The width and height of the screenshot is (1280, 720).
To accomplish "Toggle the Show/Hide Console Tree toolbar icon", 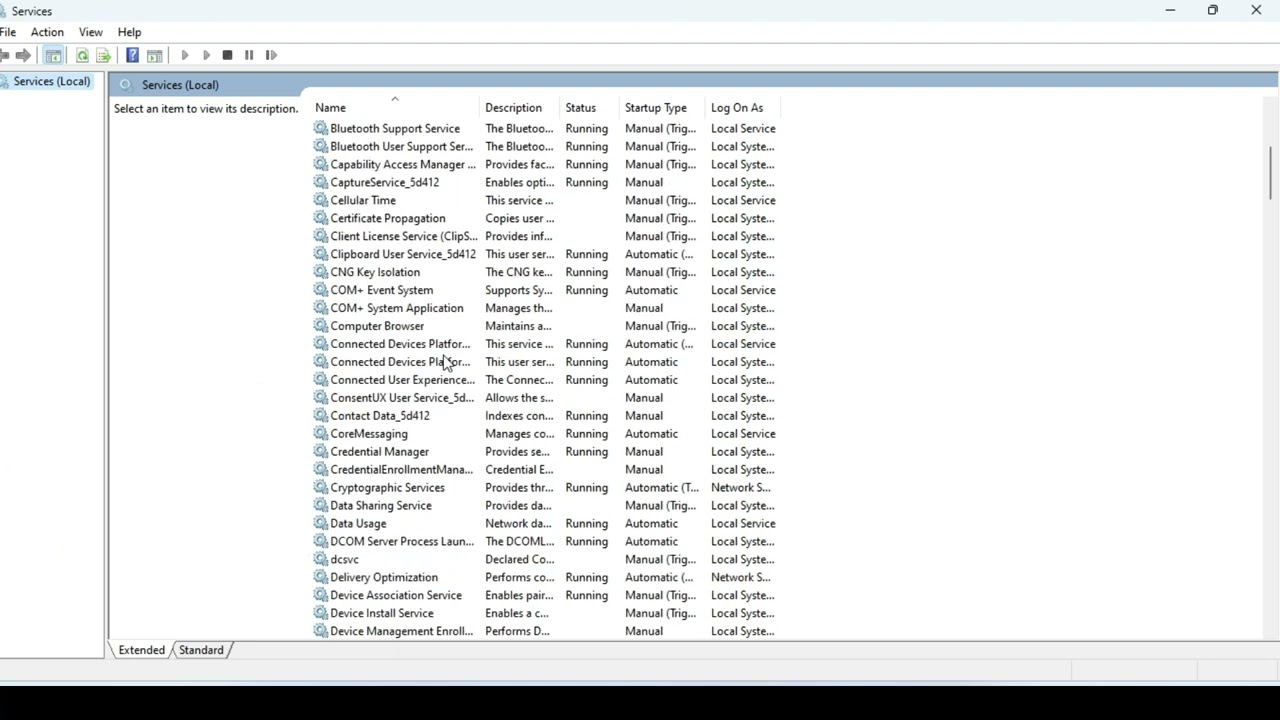I will pos(53,55).
